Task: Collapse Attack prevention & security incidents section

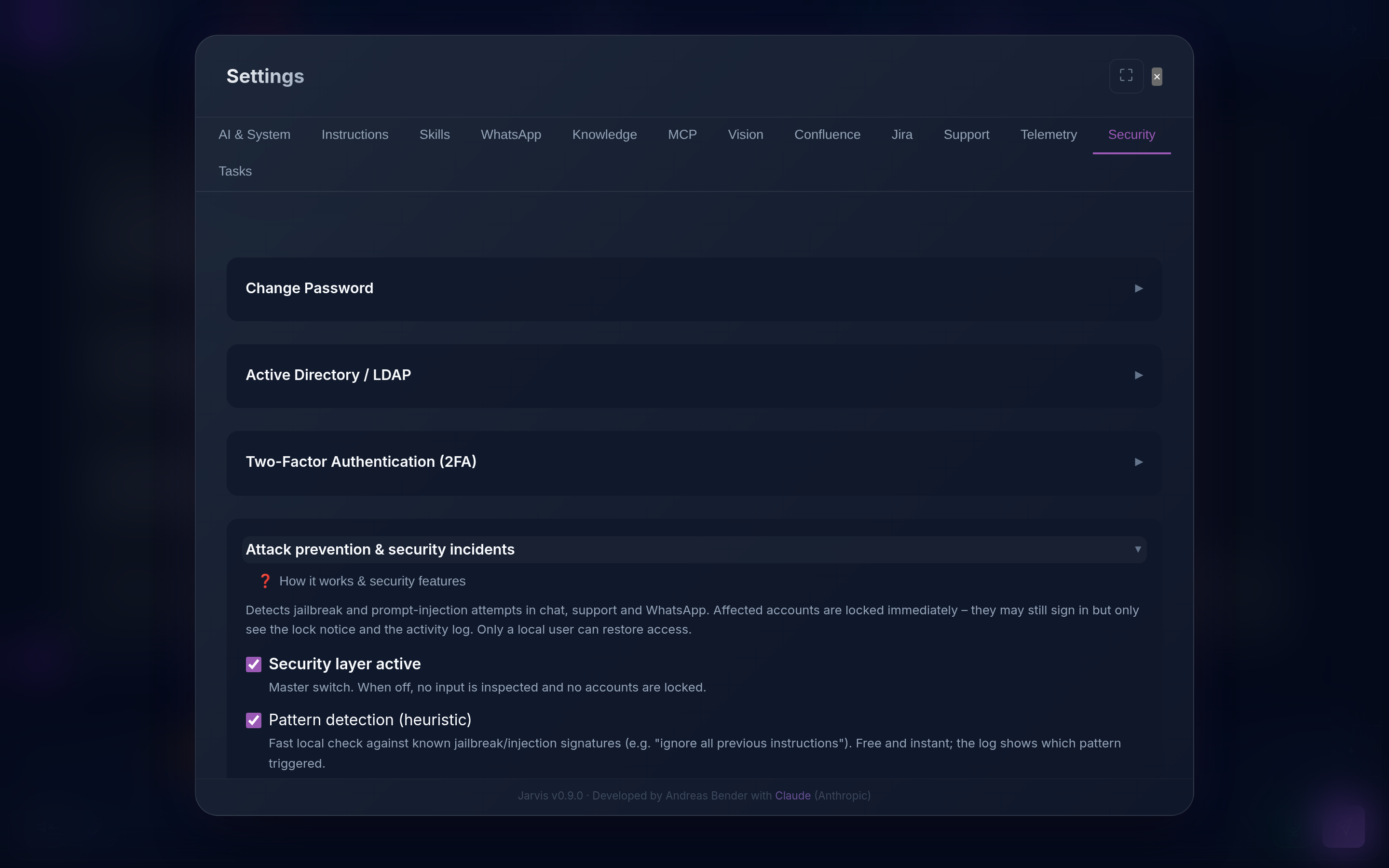Action: click(x=1138, y=549)
